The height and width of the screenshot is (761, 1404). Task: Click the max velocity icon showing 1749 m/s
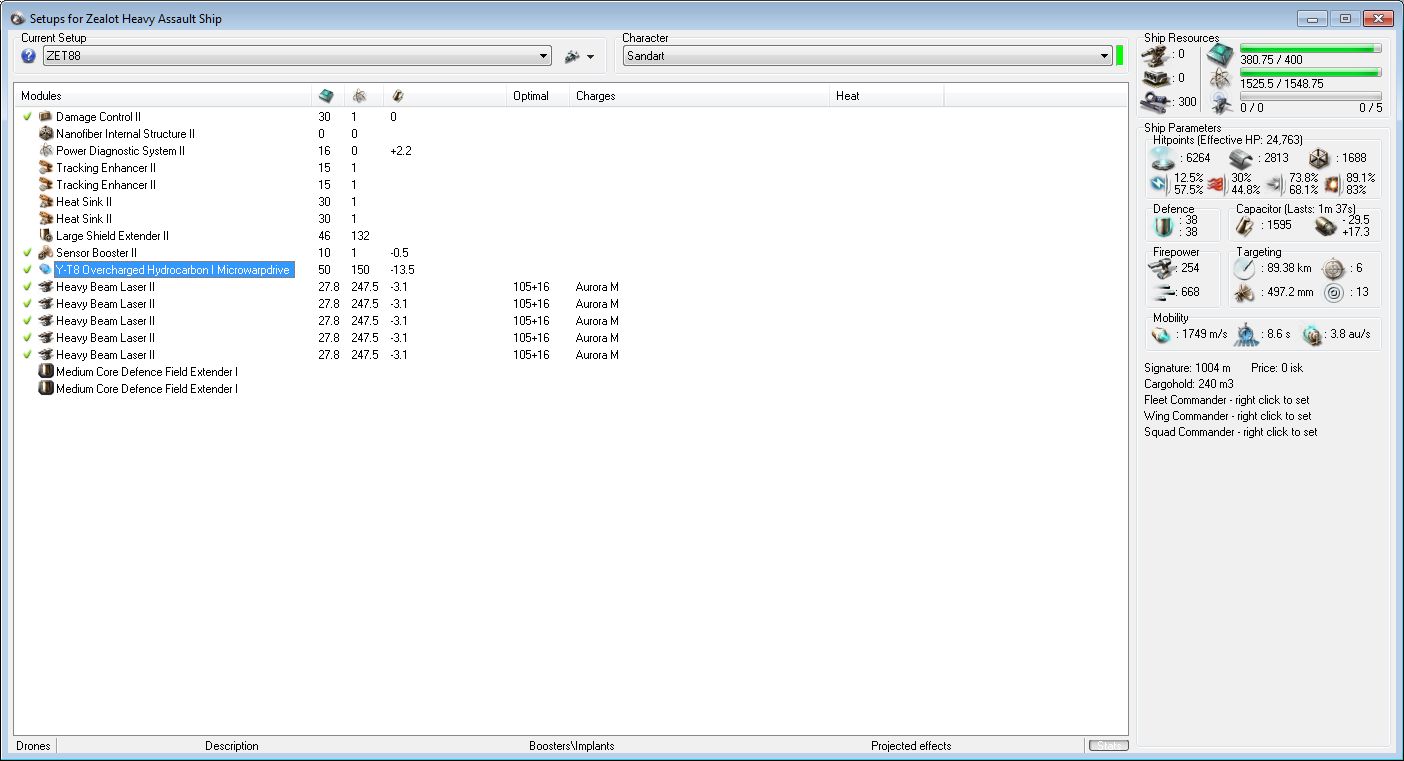[x=1160, y=334]
